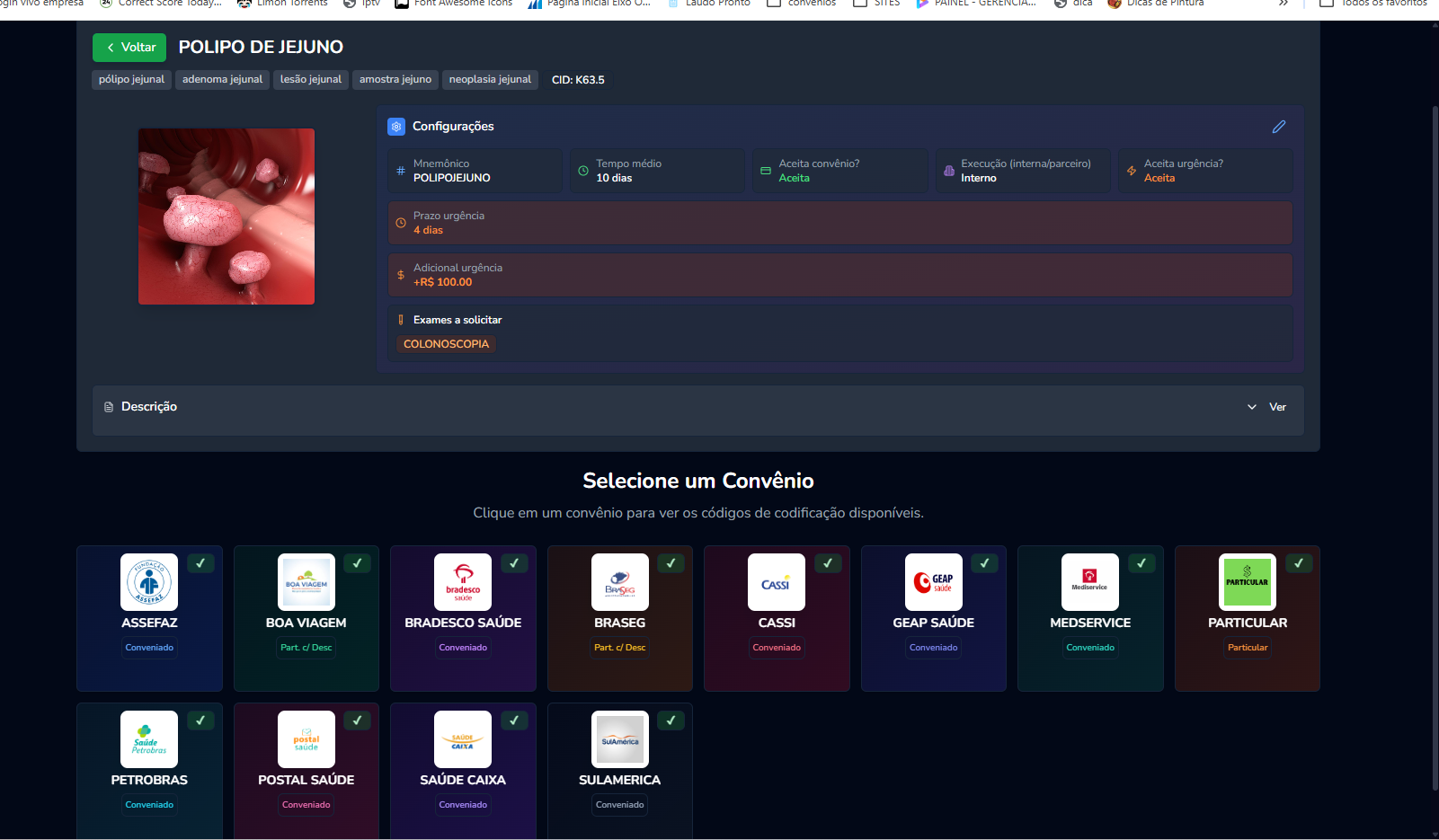Click the page's vertical scrollbar

pos(1435,449)
